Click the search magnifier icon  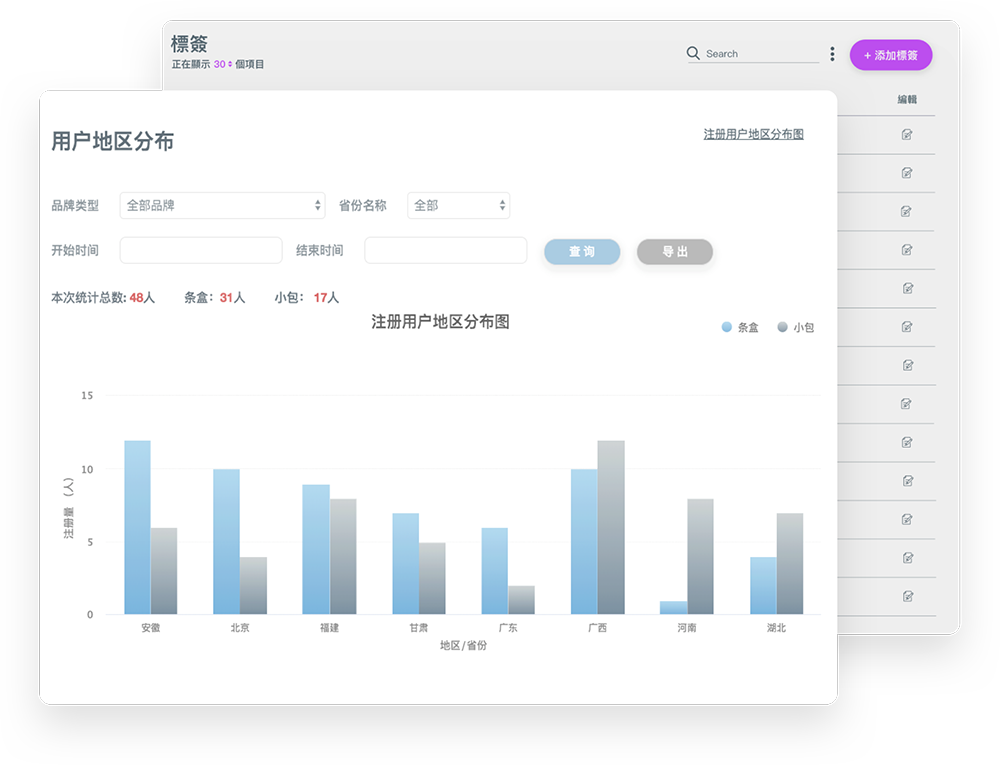(693, 54)
